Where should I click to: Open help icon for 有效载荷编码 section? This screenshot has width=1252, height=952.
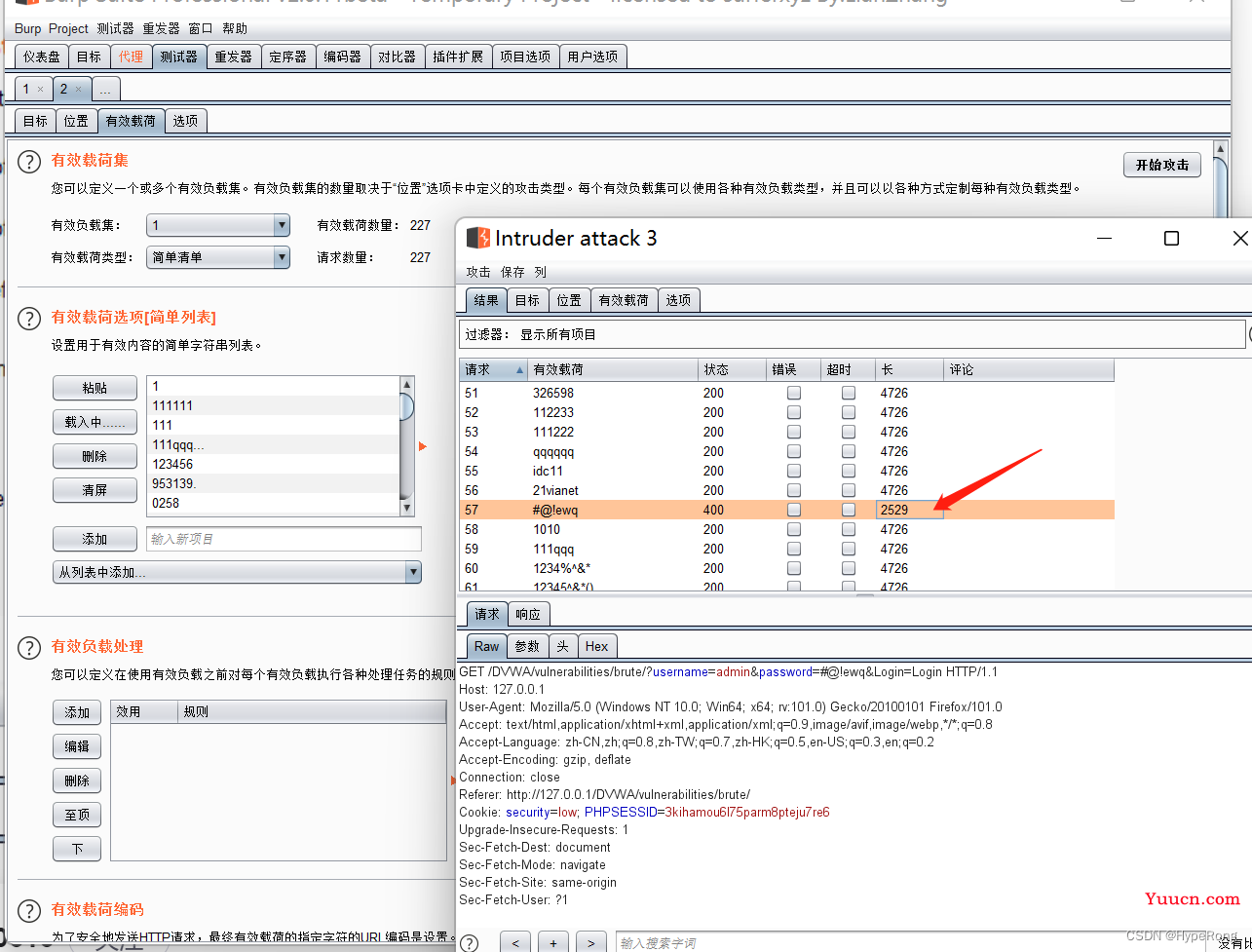click(x=30, y=911)
